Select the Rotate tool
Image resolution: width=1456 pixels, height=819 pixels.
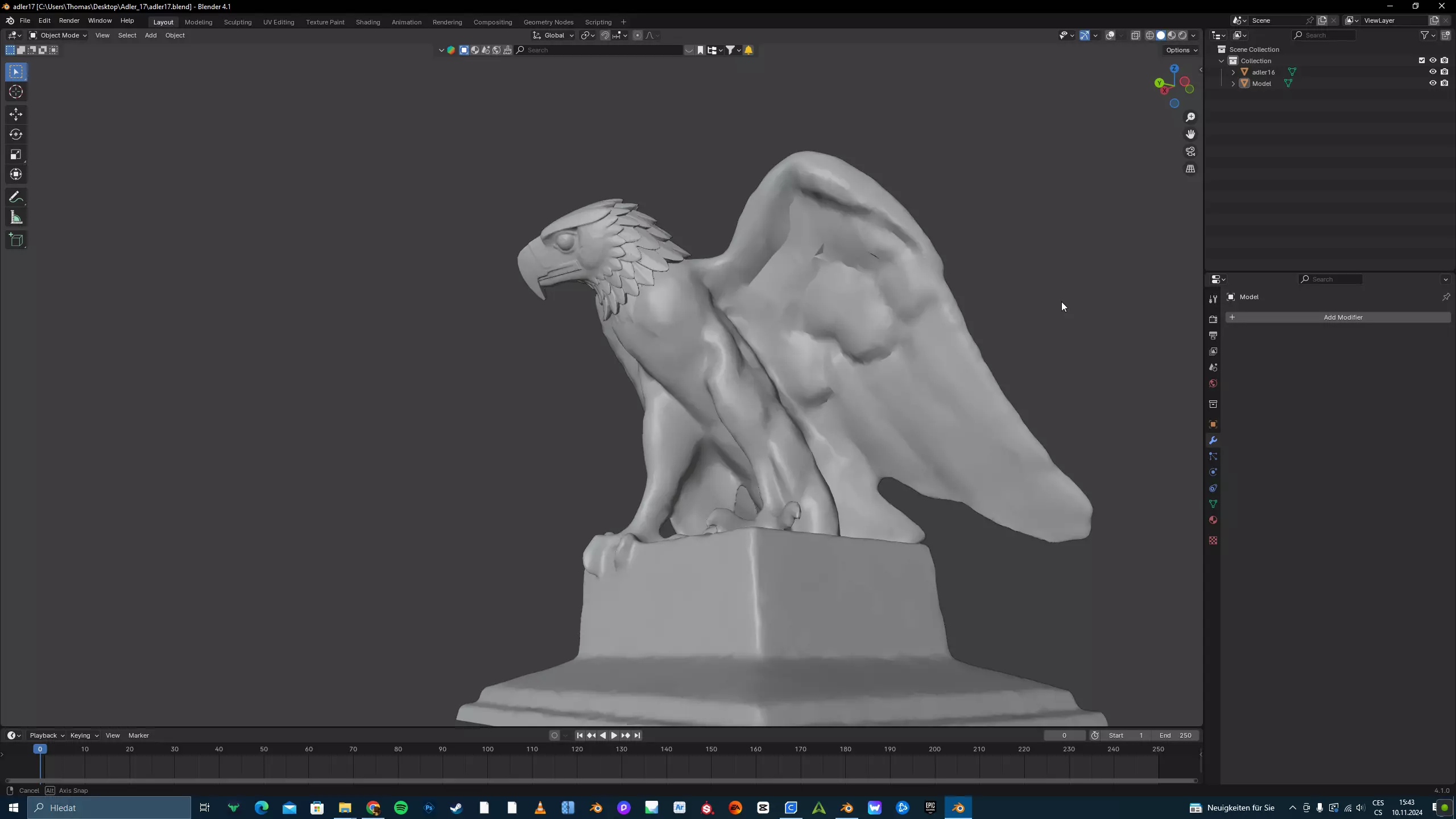click(x=15, y=135)
